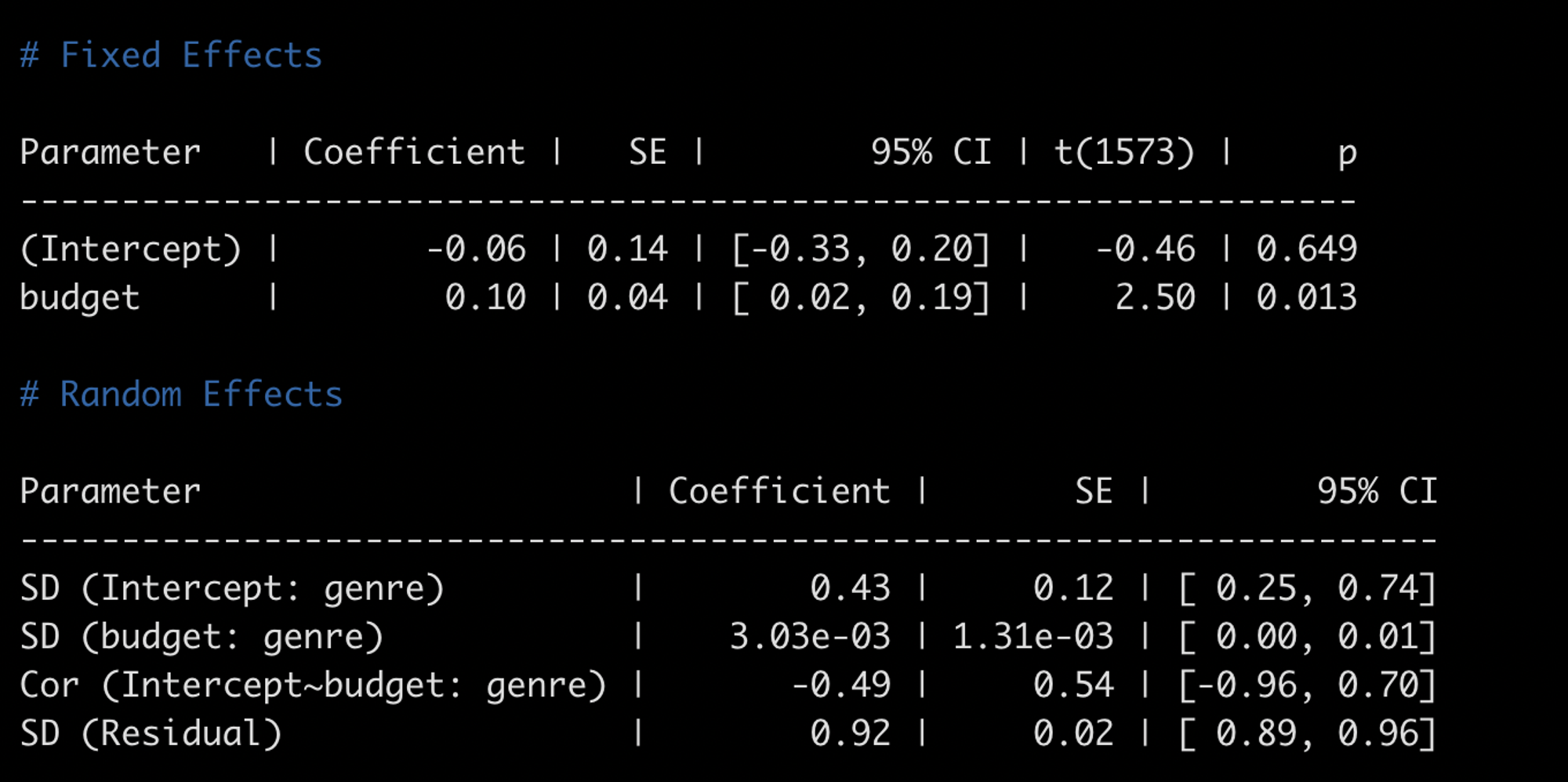Click the Intercept t-value -0.46

point(1145,249)
